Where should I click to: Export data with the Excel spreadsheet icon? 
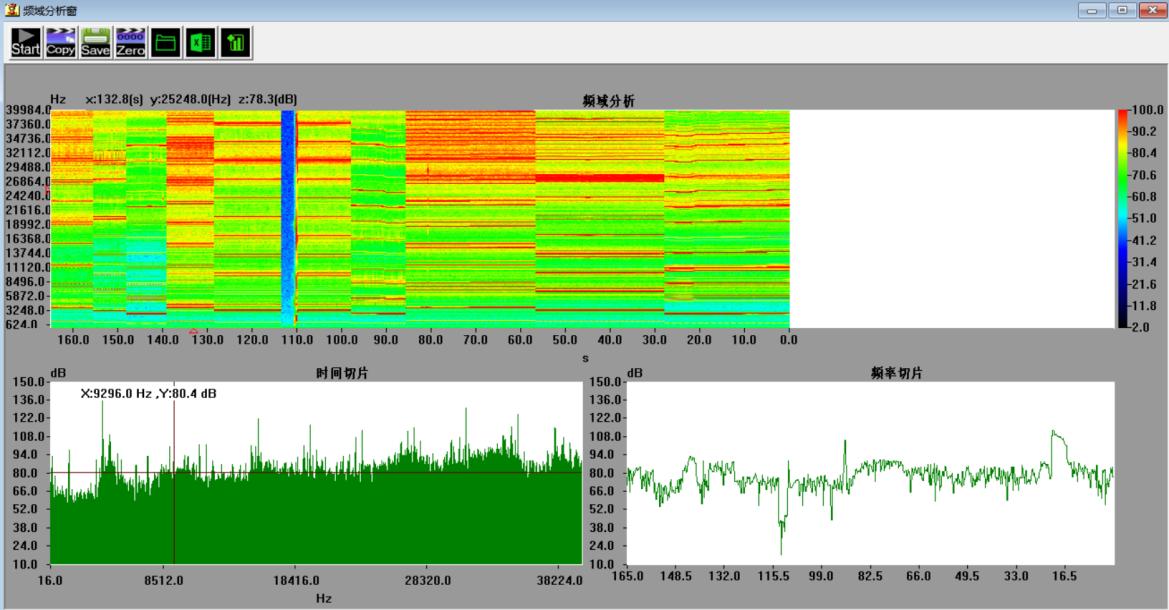tap(201, 42)
